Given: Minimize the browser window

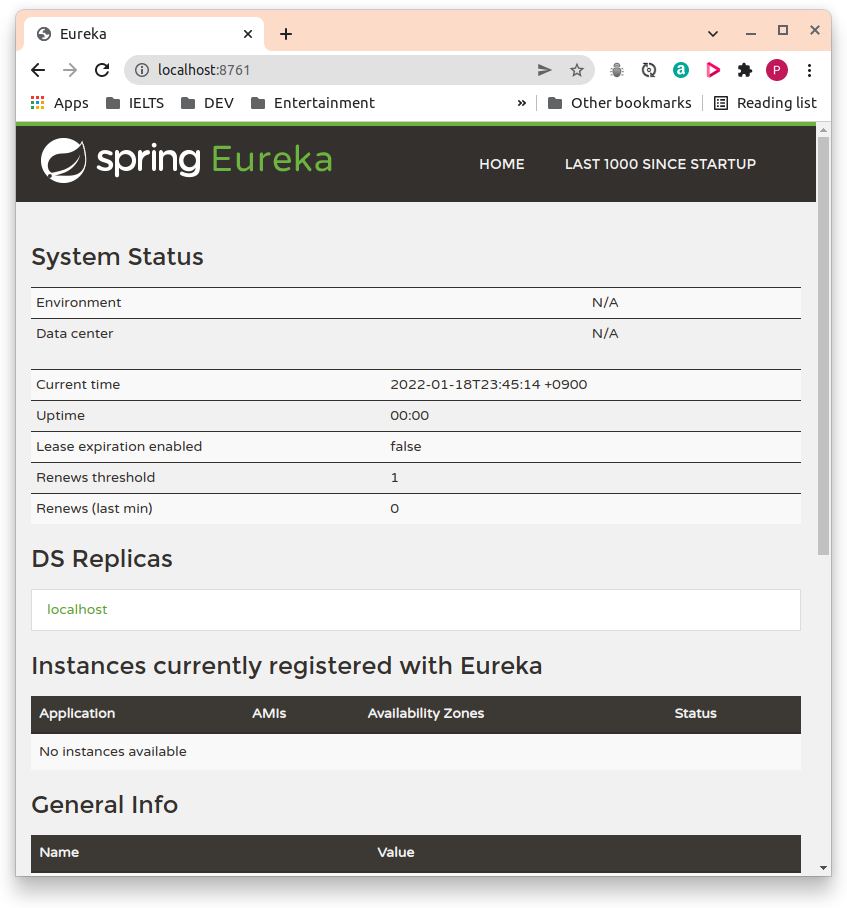Looking at the screenshot, I should point(751,34).
